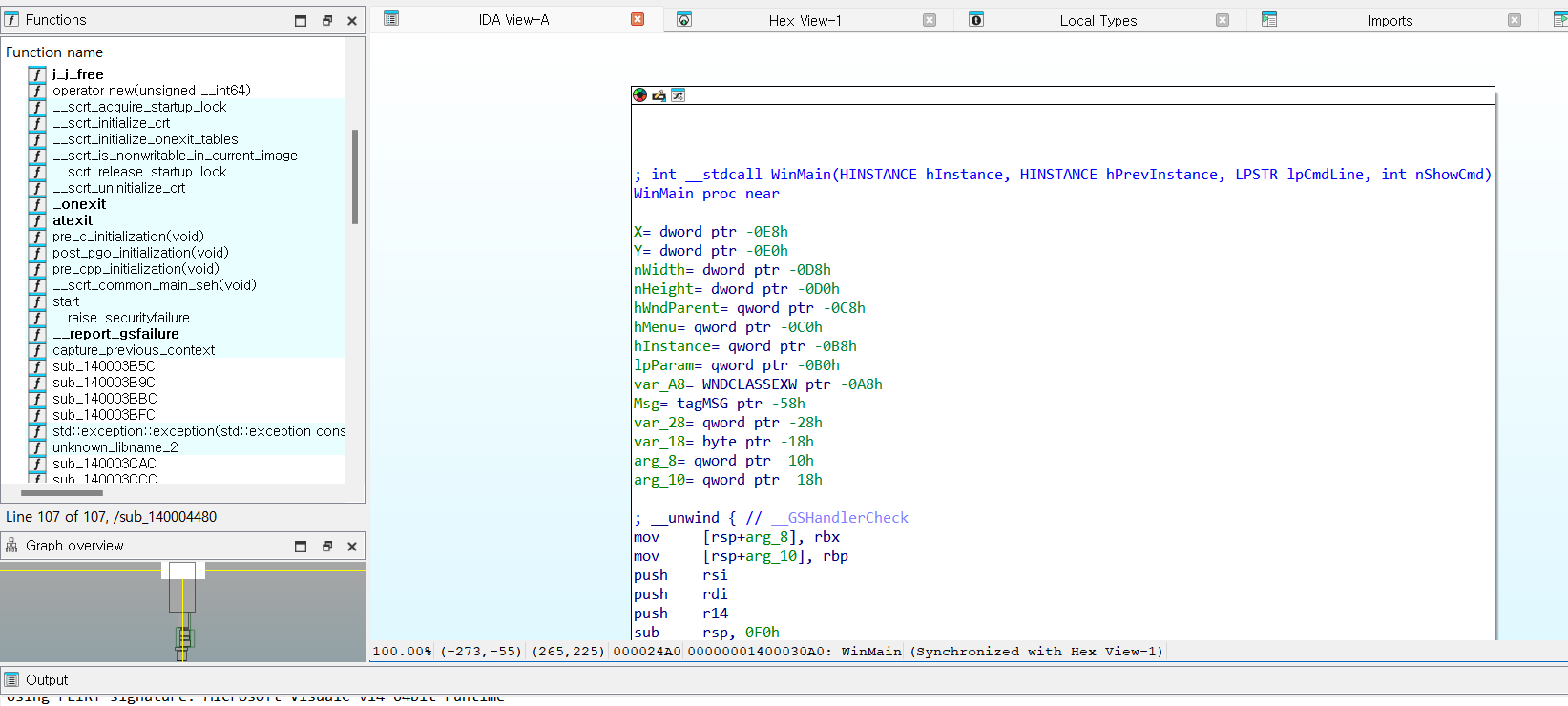The width and height of the screenshot is (1568, 706).
Task: Maximize the Graph overview panel
Action: point(301,546)
